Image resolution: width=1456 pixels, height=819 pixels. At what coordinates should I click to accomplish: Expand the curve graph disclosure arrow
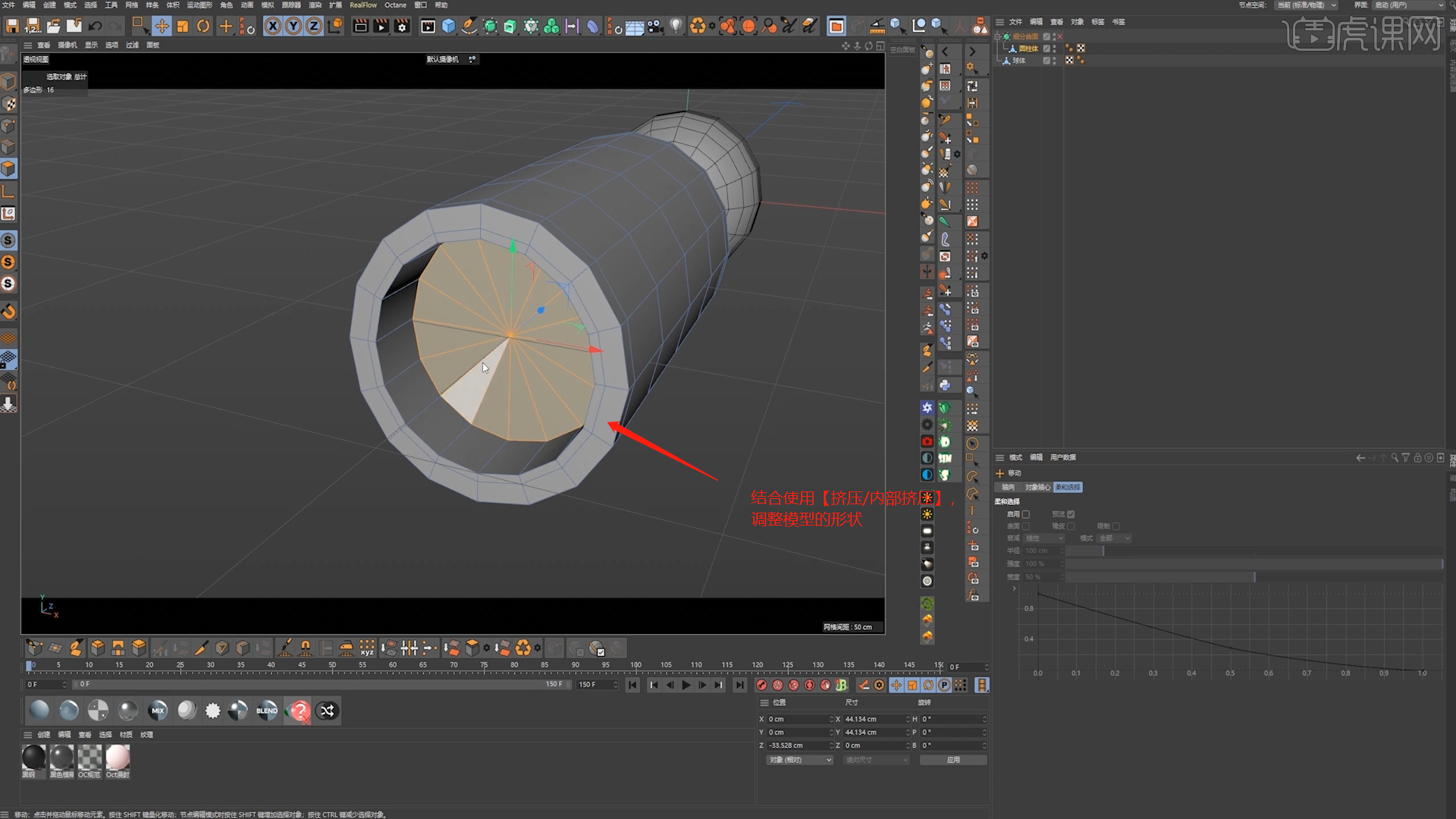click(x=1015, y=589)
